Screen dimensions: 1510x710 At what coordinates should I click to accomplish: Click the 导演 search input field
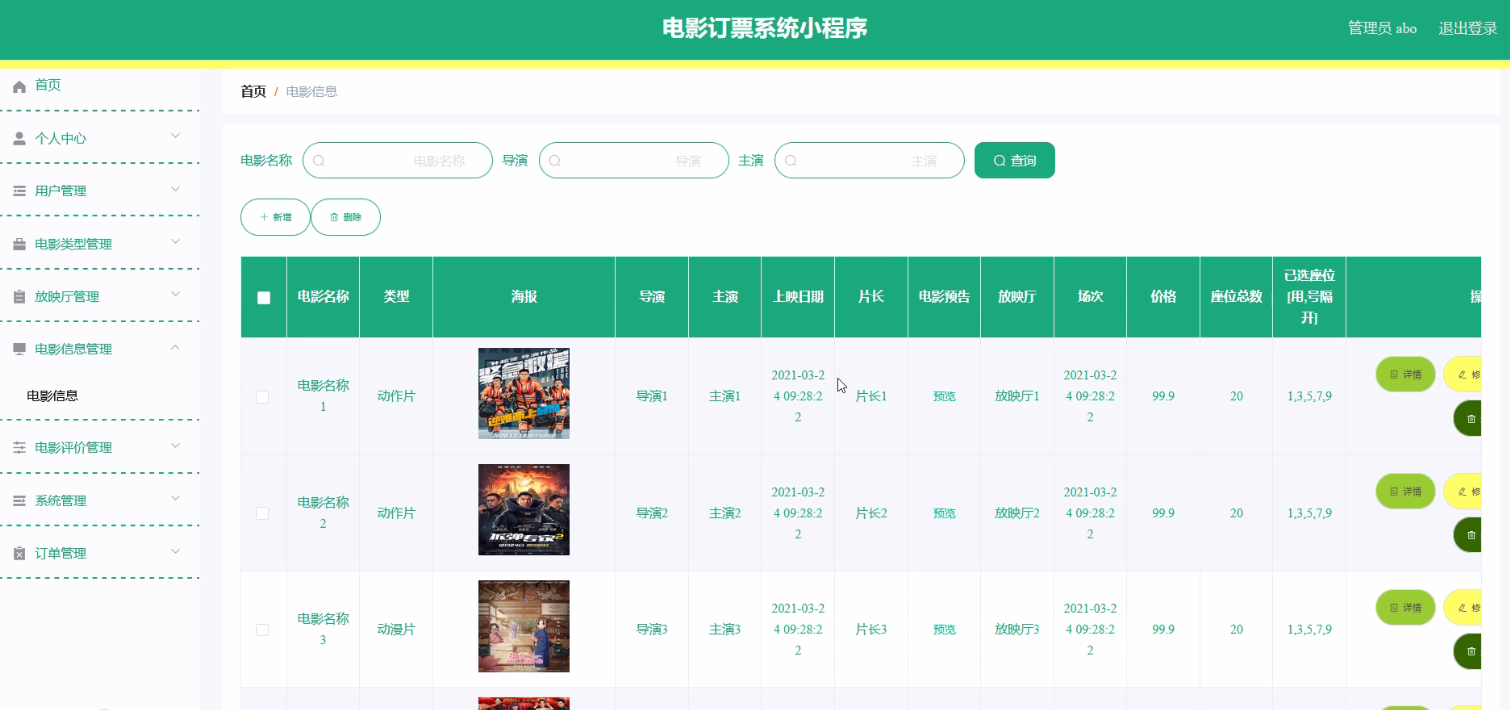634,160
